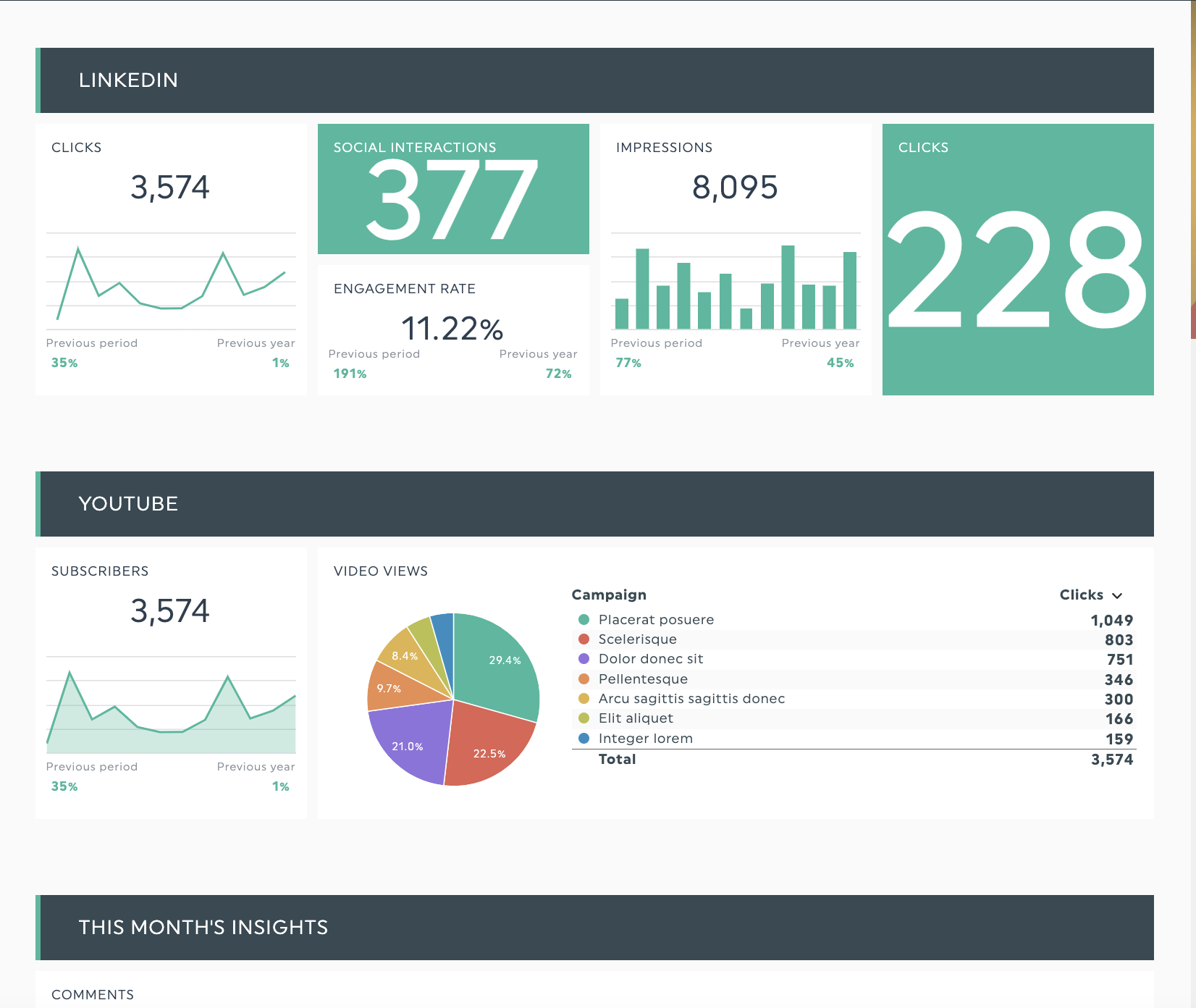The image size is (1196, 1008).
Task: Click the Total 3,574 value
Action: pyautogui.click(x=1112, y=760)
